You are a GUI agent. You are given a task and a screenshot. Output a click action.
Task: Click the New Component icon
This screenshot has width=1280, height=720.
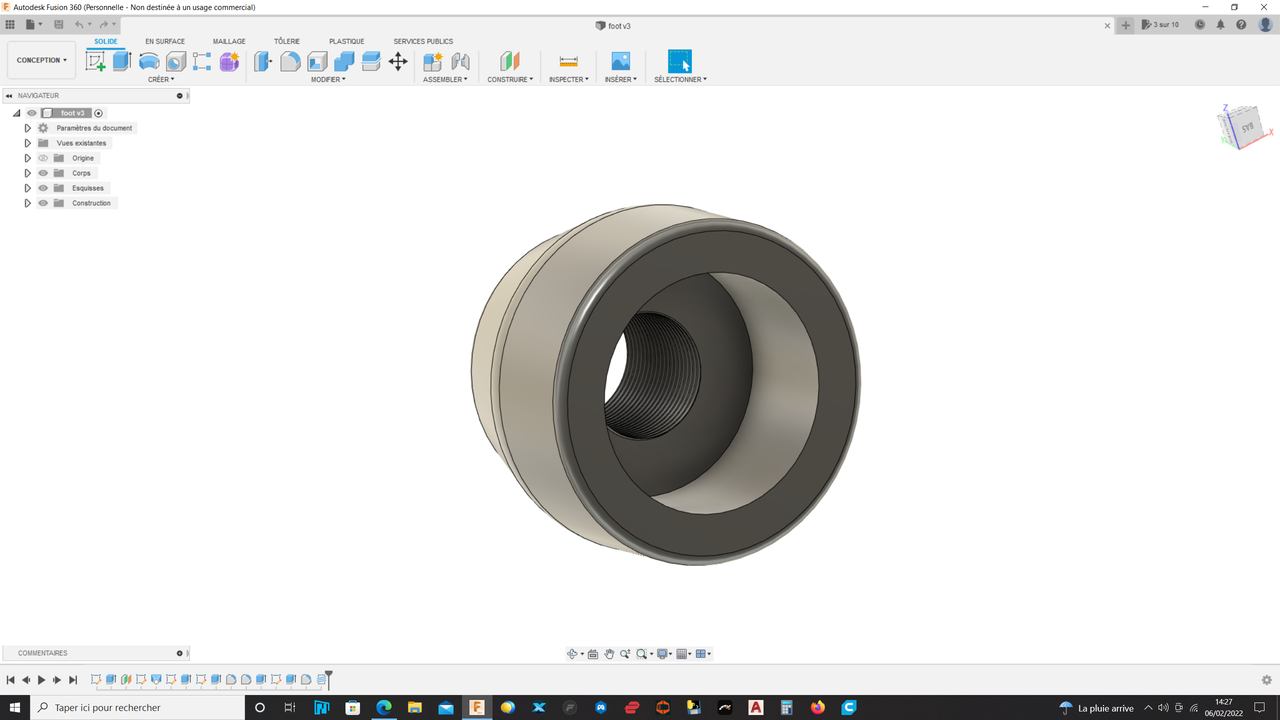433,61
